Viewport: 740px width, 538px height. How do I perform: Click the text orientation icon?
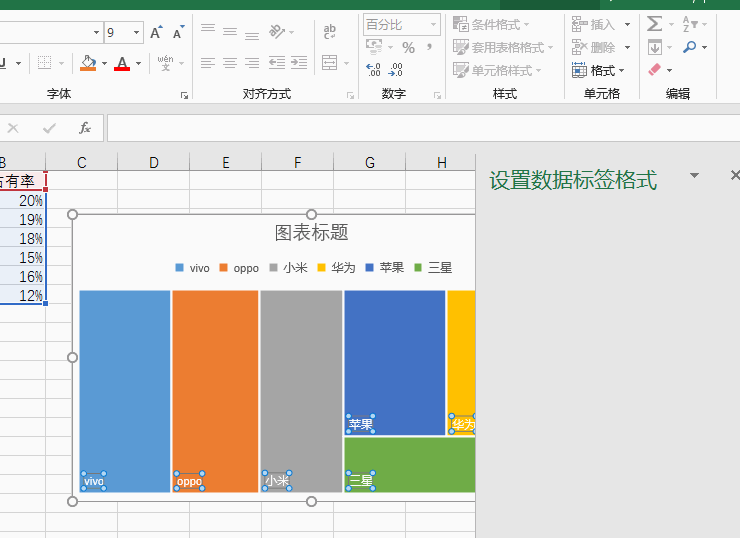coord(277,32)
